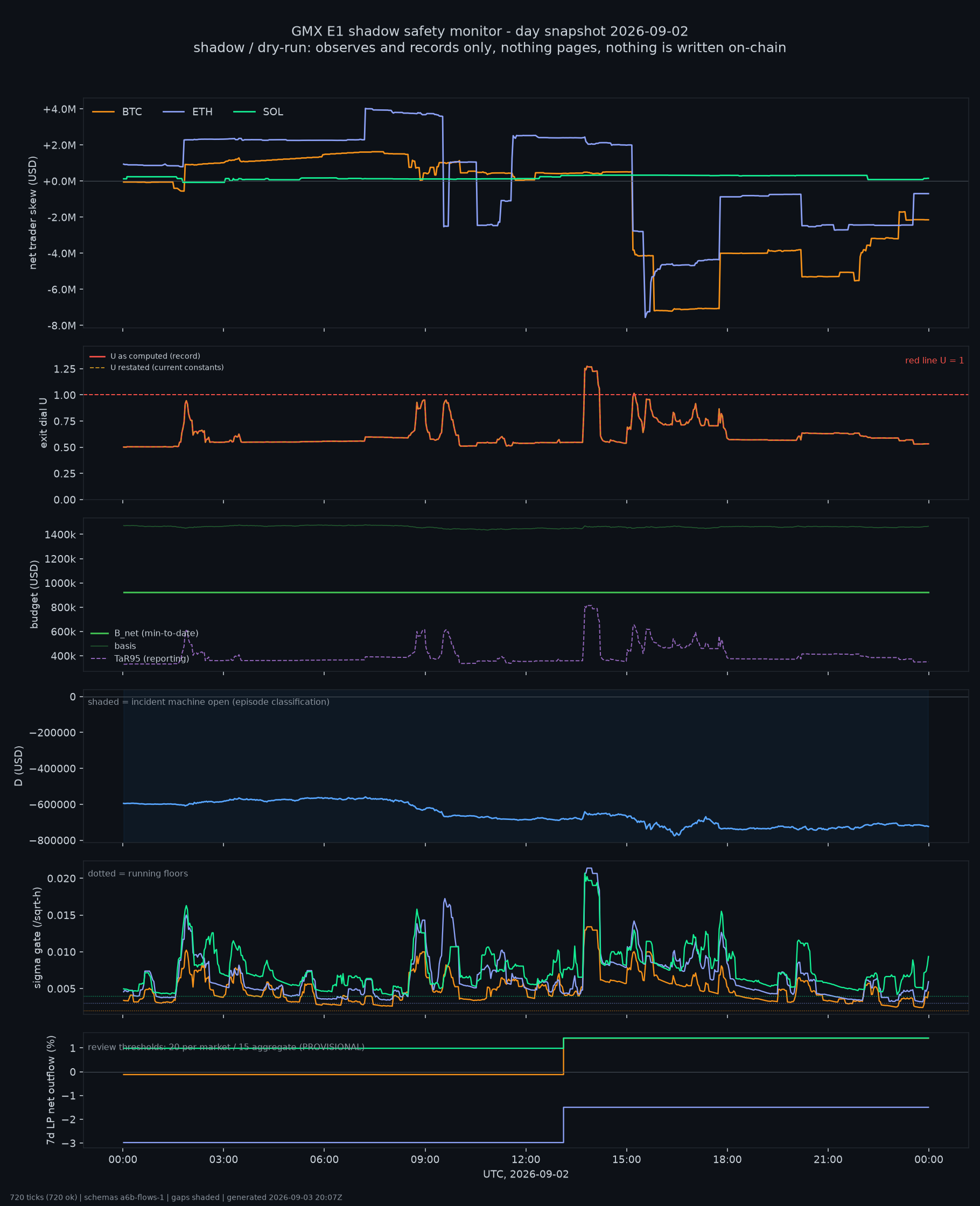Click the ETH legend entry
Screen dimensions: 980x1206
[188, 112]
